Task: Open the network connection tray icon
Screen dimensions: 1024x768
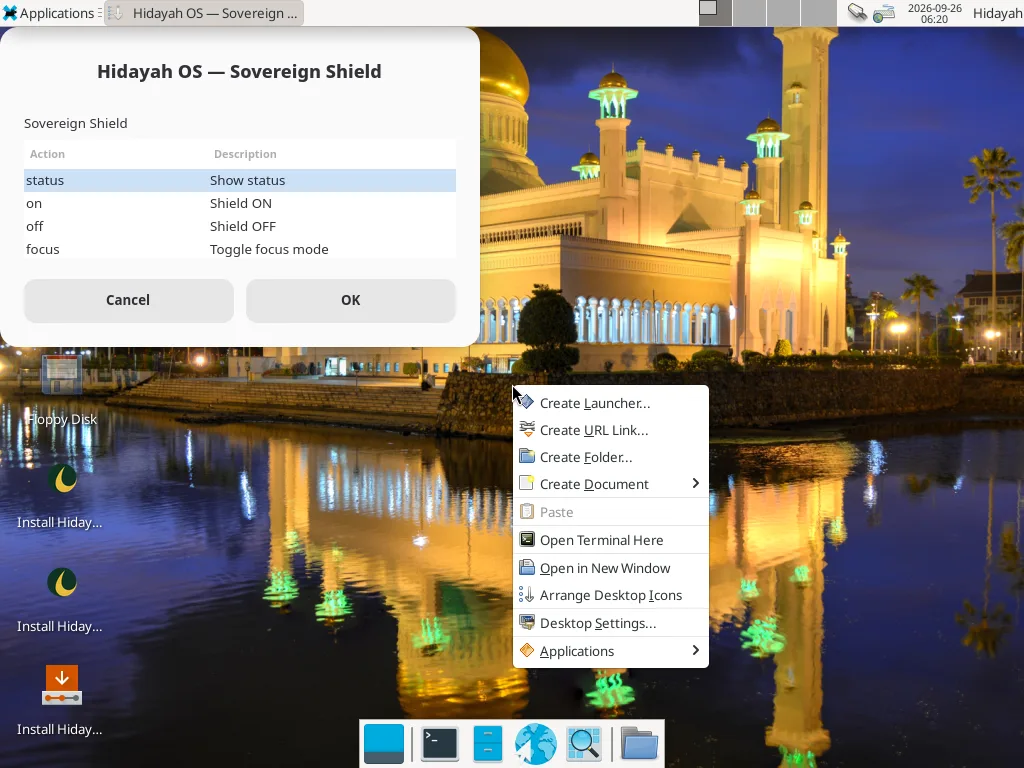Action: click(884, 13)
